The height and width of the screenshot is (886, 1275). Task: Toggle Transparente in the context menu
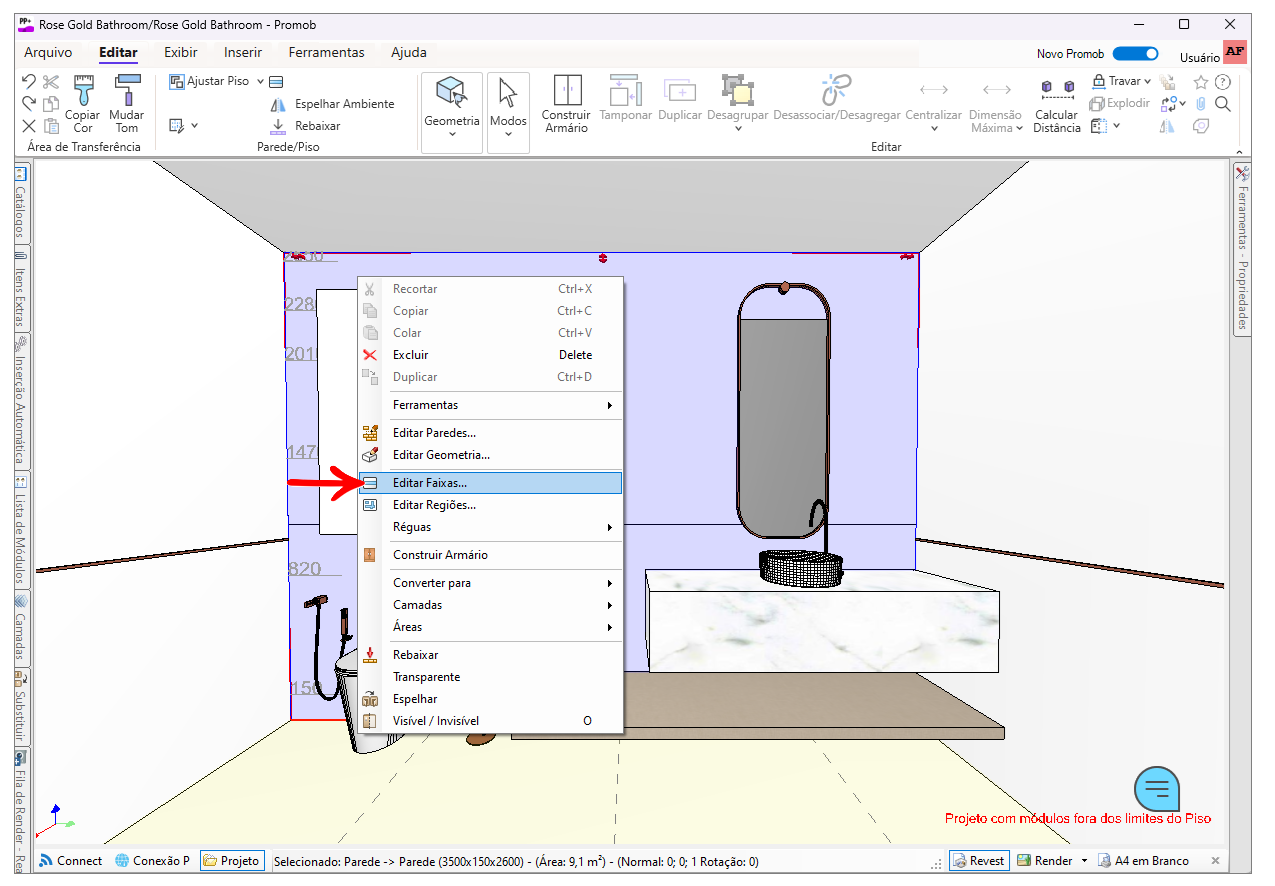[x=426, y=677]
